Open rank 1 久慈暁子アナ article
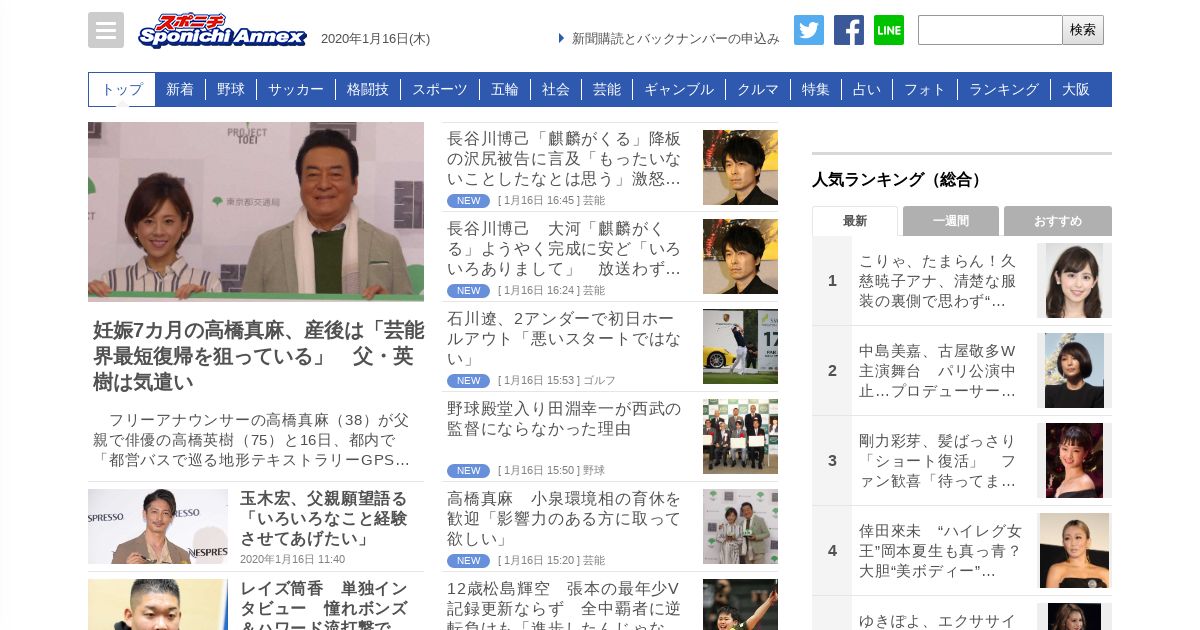 (x=940, y=281)
